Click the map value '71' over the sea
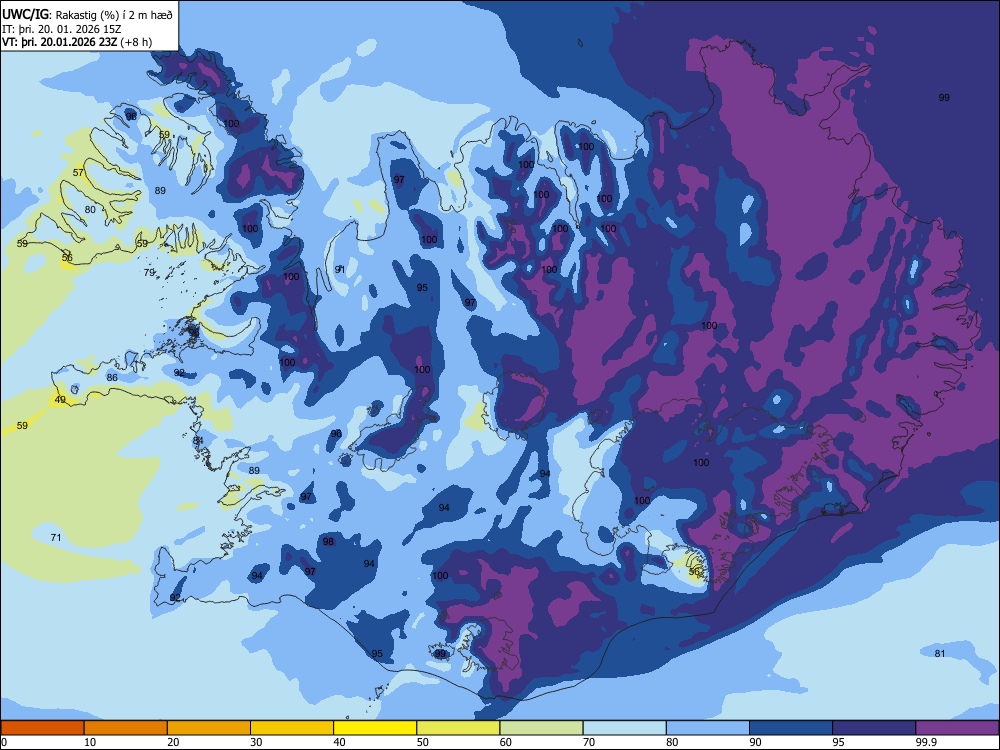 tap(56, 538)
